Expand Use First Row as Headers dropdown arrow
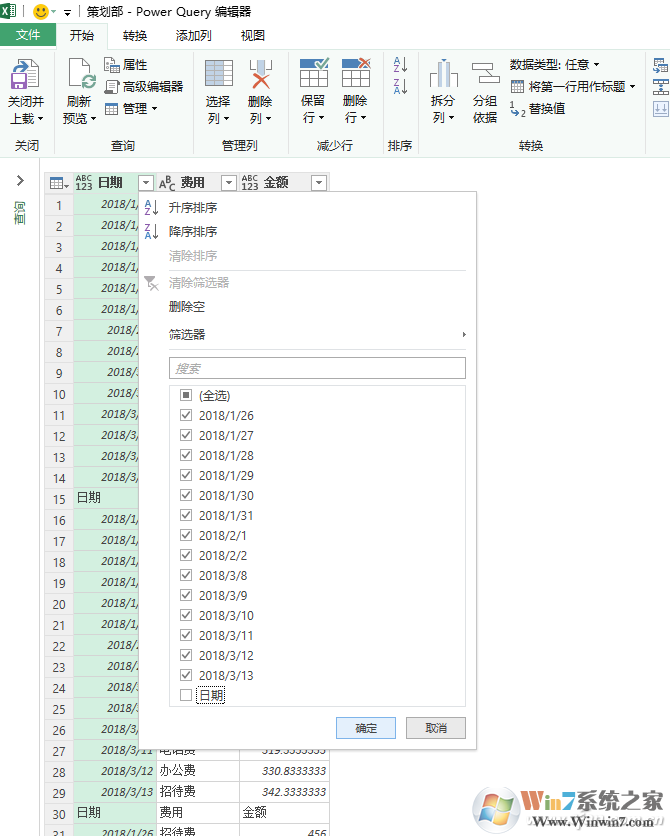Viewport: 670px width, 836px height. 633,86
